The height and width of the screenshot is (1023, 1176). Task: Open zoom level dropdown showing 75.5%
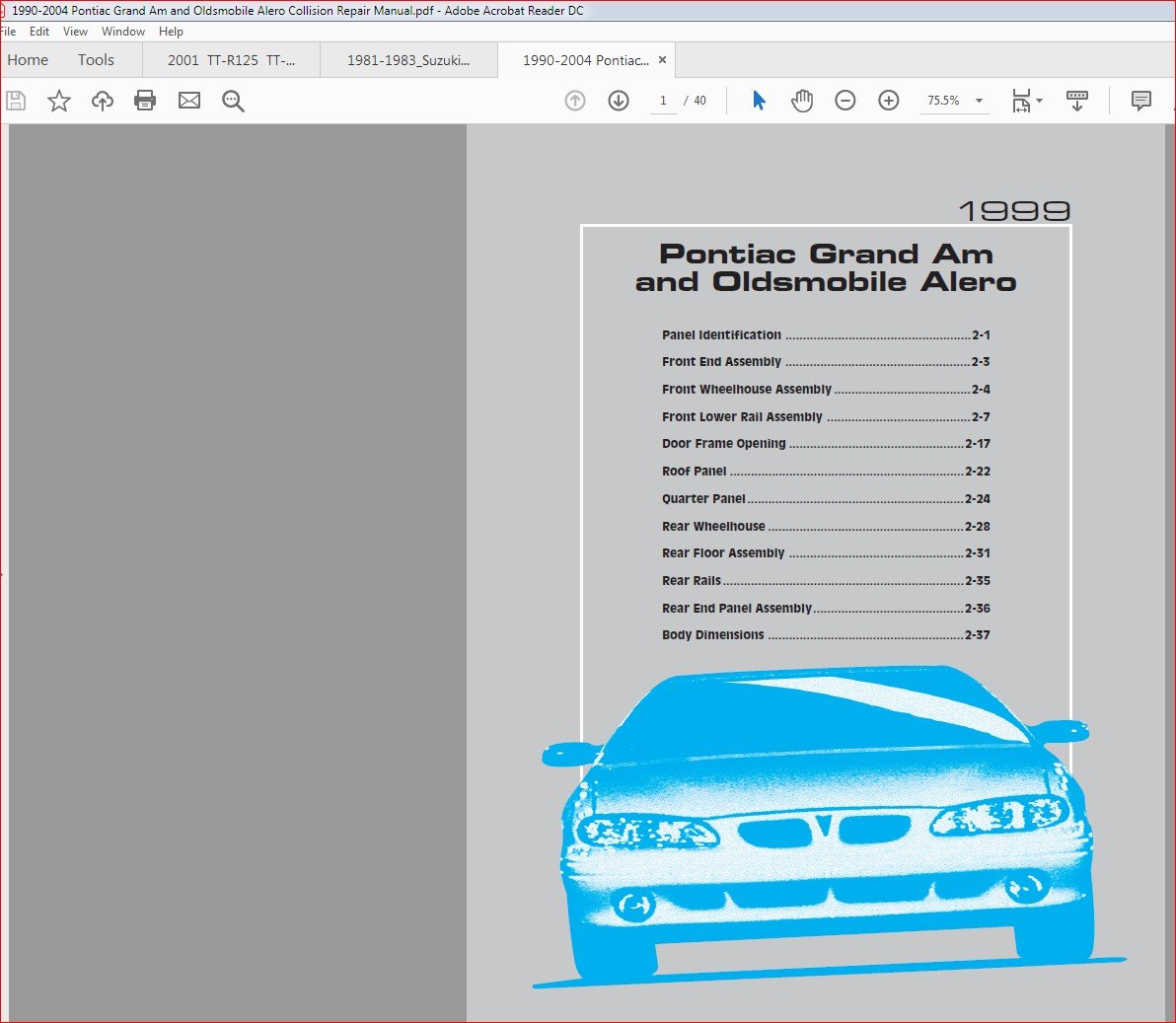coord(955,101)
